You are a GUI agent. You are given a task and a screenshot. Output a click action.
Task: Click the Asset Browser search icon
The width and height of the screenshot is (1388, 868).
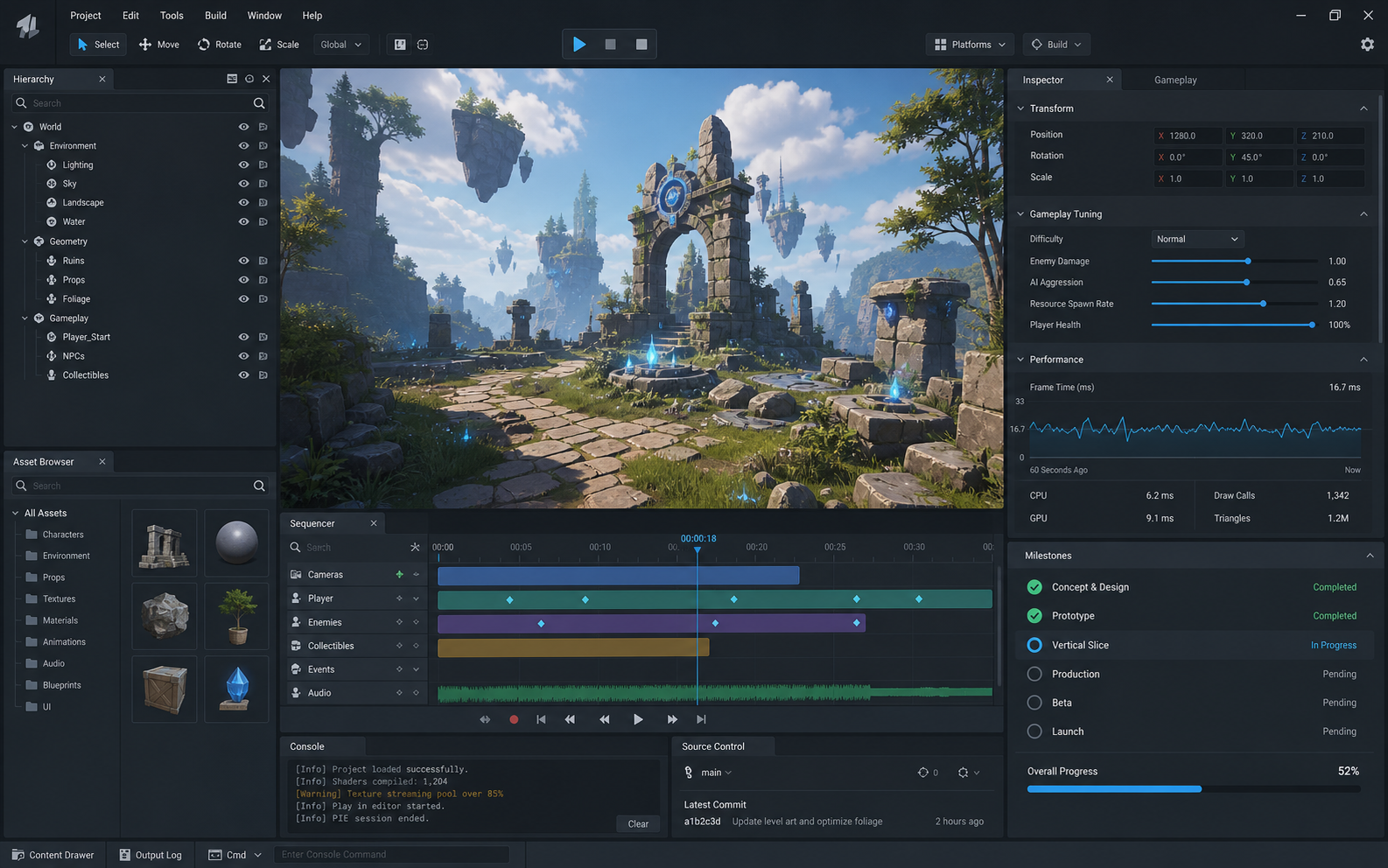pos(259,486)
